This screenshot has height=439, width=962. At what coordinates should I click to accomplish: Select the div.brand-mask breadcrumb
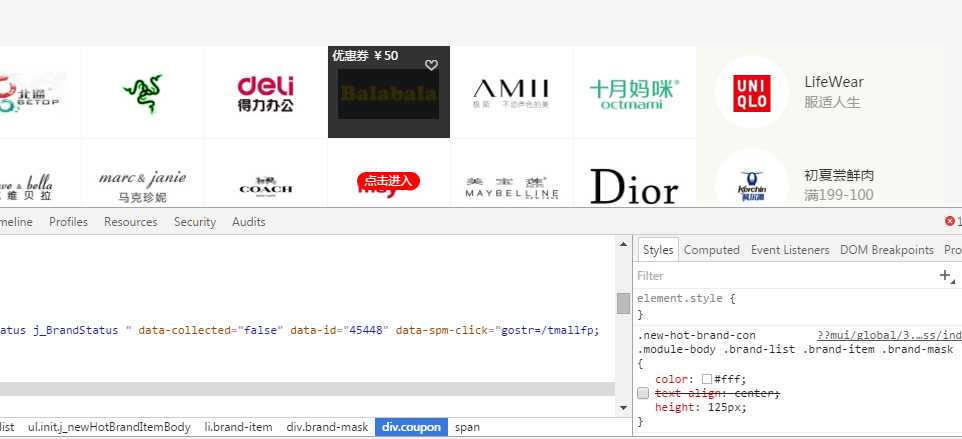click(x=327, y=427)
